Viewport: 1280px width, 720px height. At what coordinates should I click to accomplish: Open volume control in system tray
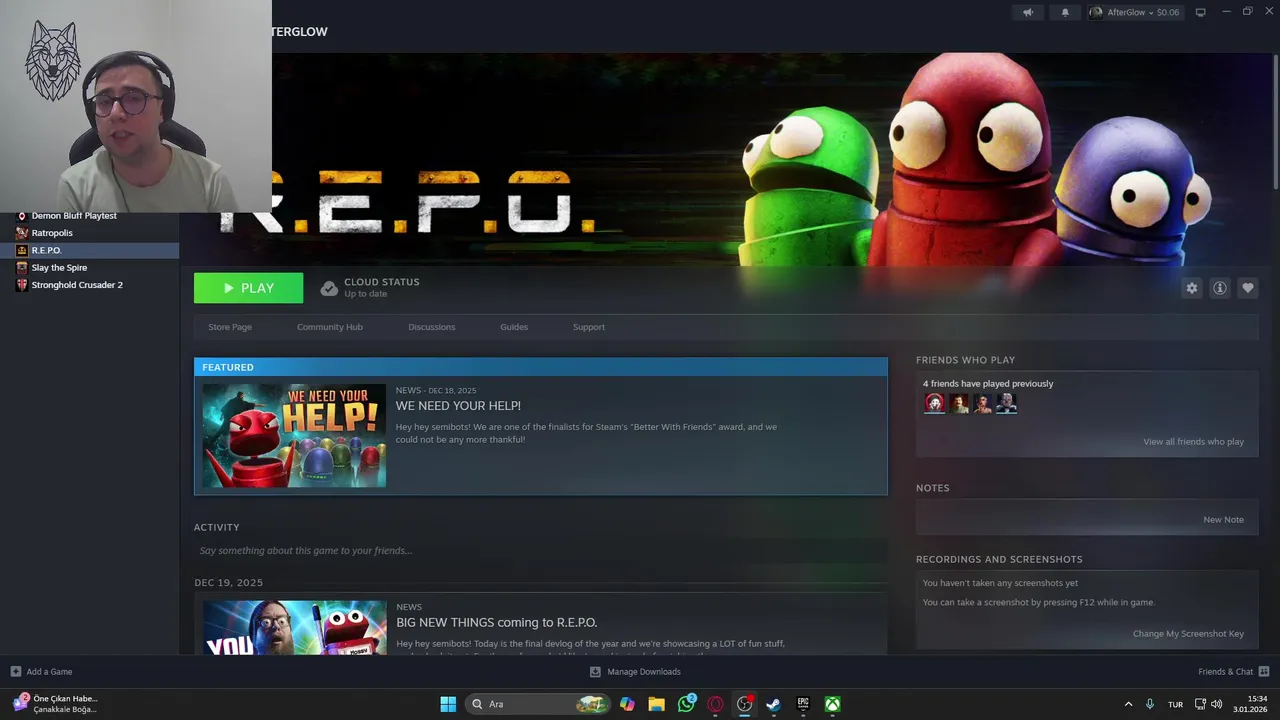1216,704
